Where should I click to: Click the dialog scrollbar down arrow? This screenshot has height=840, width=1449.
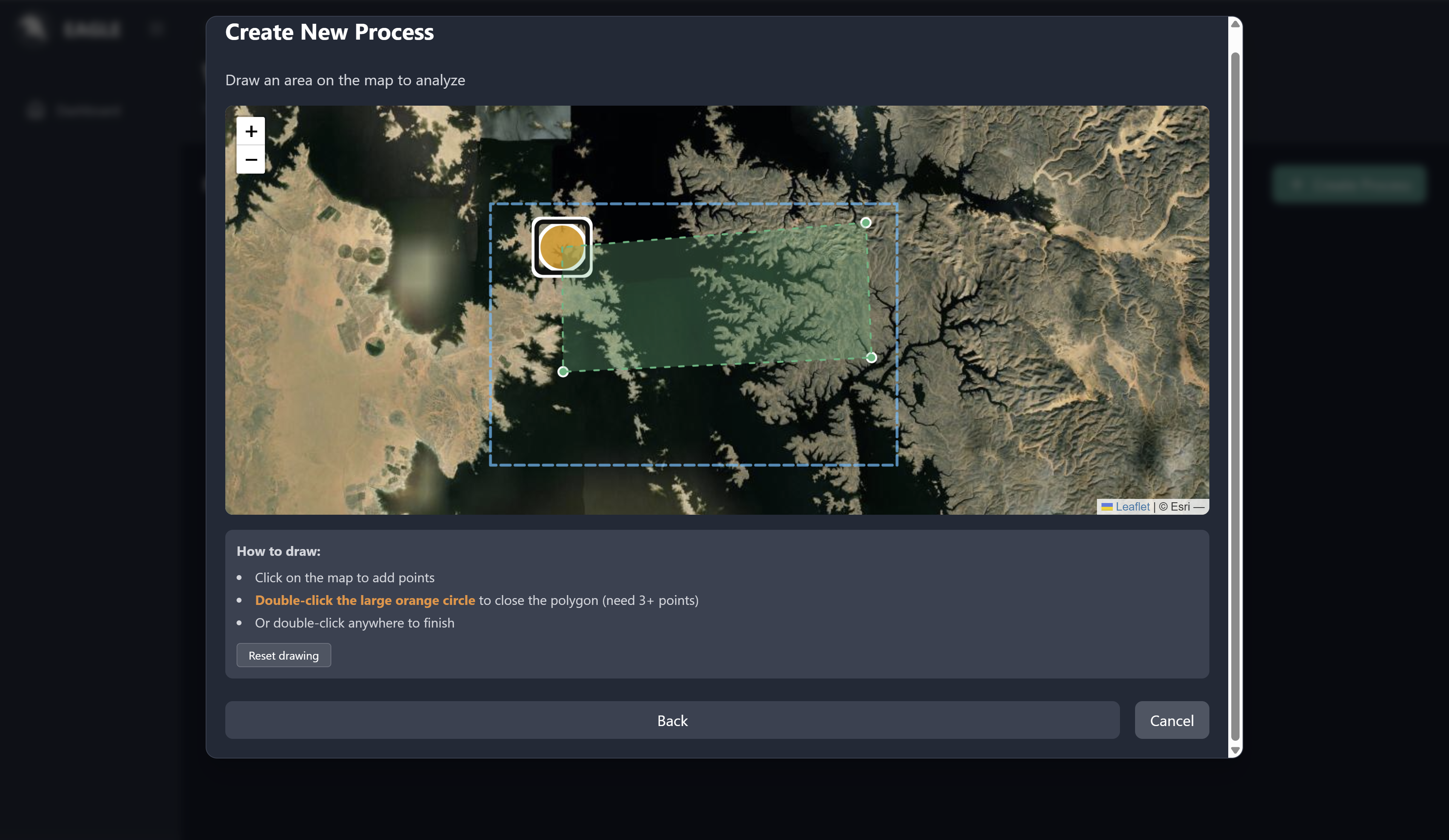tap(1235, 750)
